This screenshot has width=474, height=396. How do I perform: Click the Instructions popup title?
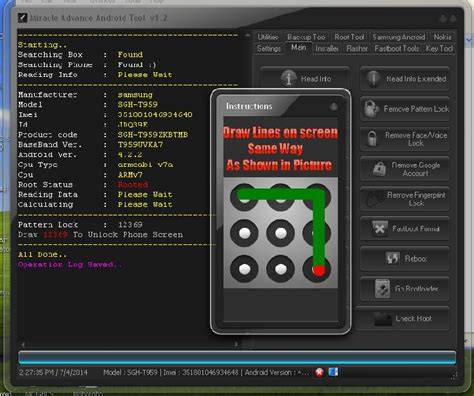point(249,106)
